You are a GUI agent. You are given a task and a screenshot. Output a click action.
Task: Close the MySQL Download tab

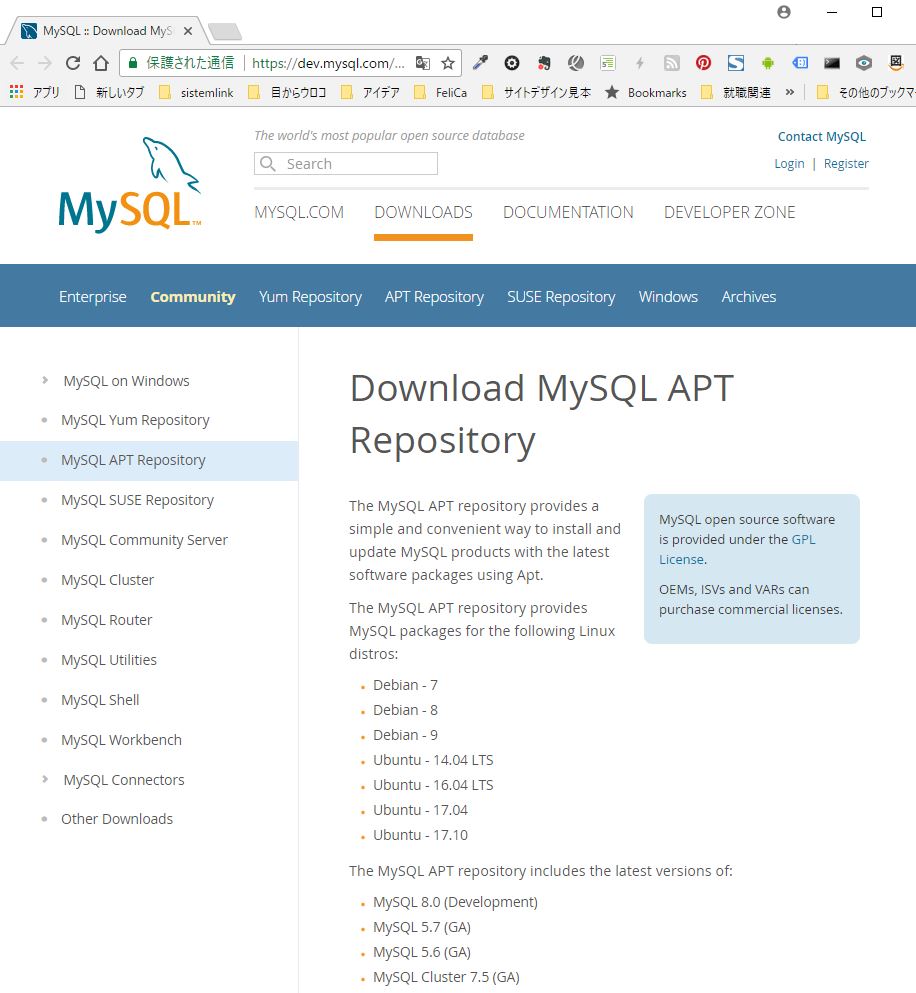(x=188, y=31)
